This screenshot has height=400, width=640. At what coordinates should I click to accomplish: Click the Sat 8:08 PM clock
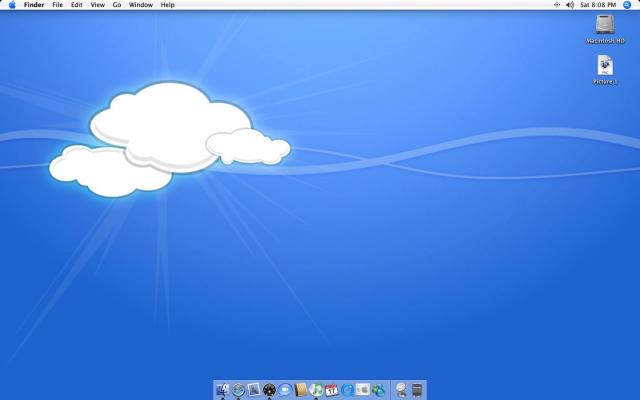598,5
